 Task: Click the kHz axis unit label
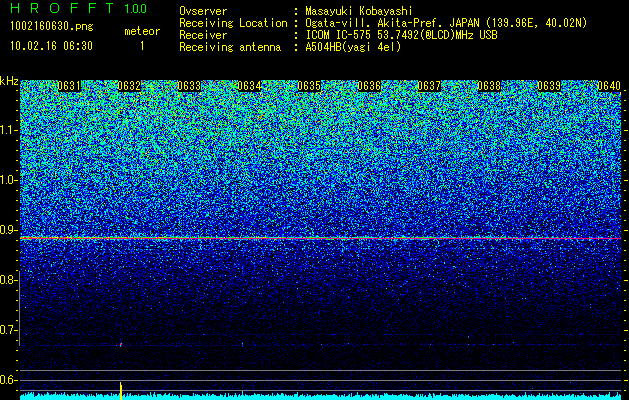[x=9, y=81]
